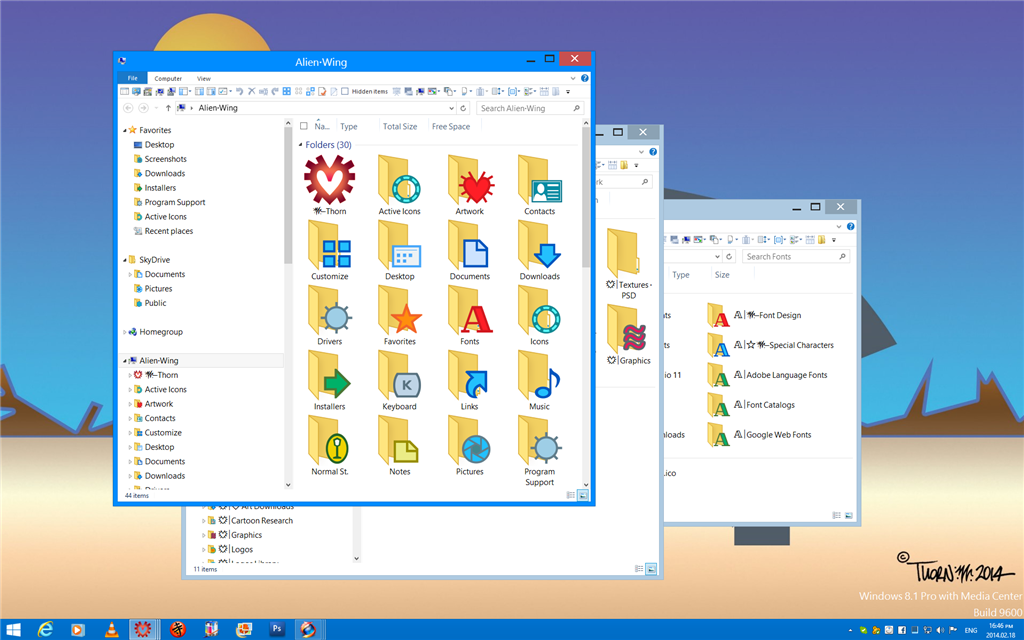The width and height of the screenshot is (1024, 640).
Task: Open the system clock in taskbar
Action: pyautogui.click(x=1001, y=630)
